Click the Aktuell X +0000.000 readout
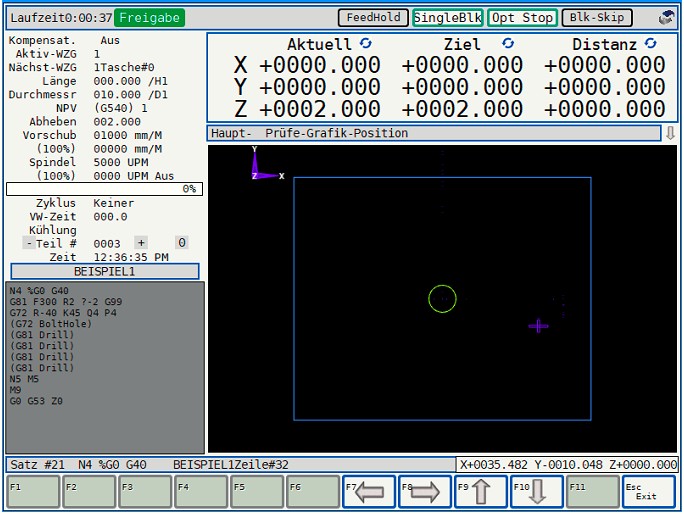 319,65
